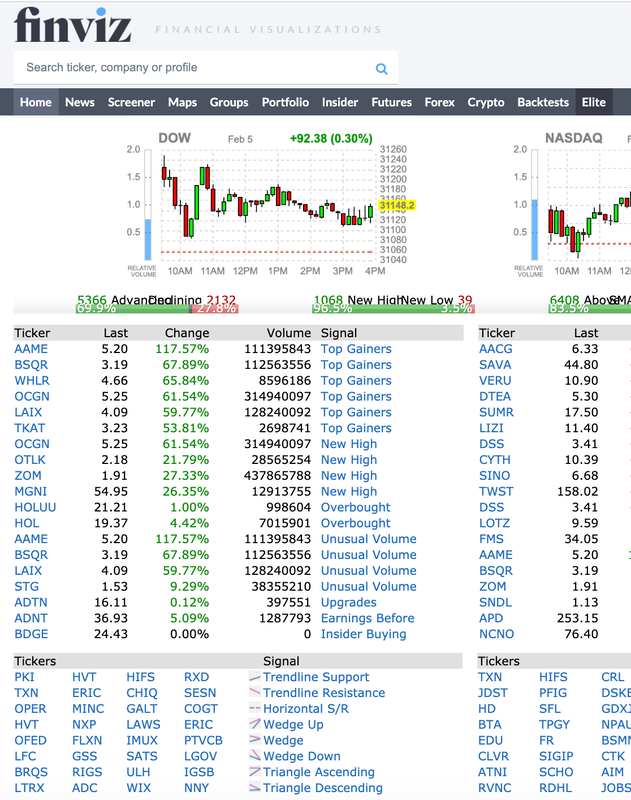Image resolution: width=631 pixels, height=800 pixels.
Task: Open the Crypto navigation tab
Action: click(x=486, y=102)
